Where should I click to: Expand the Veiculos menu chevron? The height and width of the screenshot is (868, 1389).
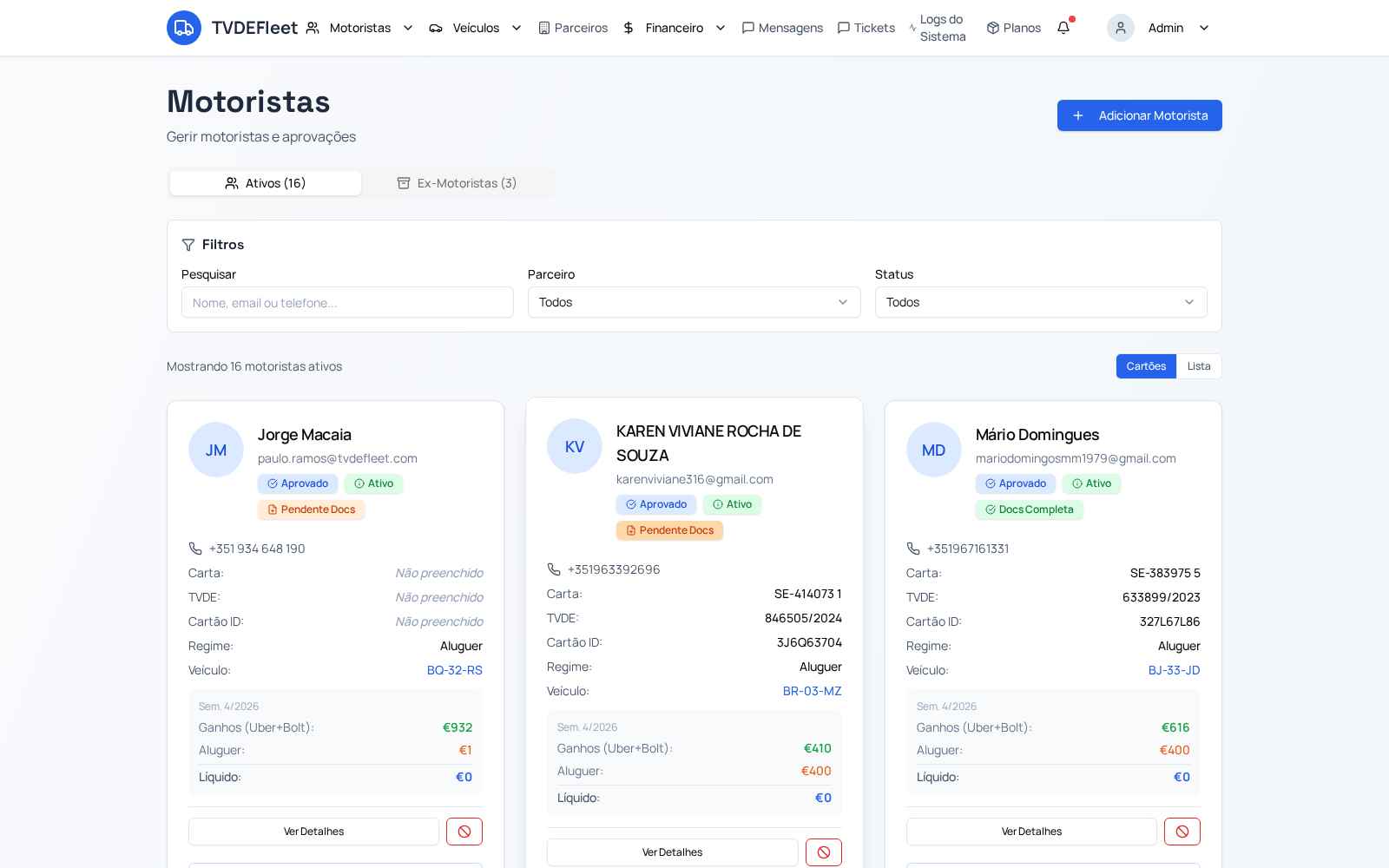coord(517,28)
